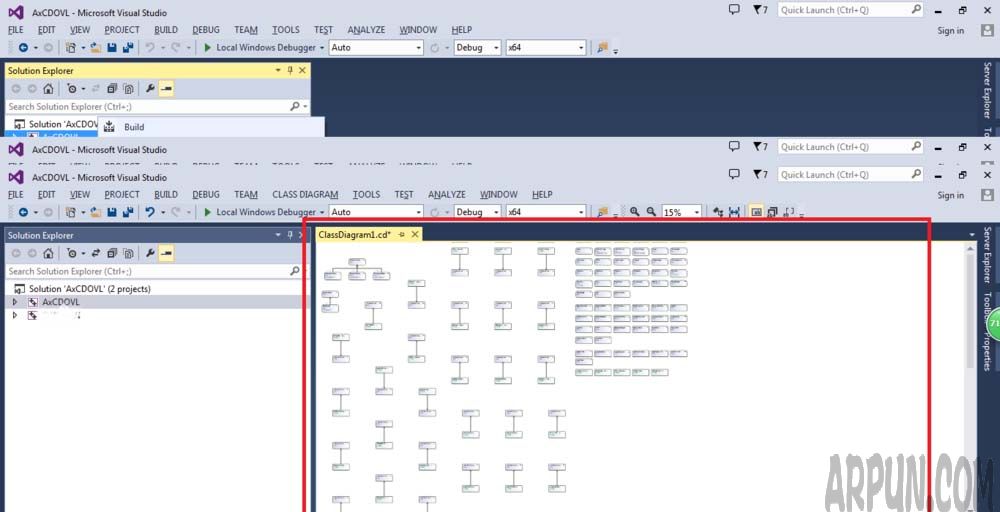The height and width of the screenshot is (512, 1000).
Task: Click Home icon in yellow Solution Explorer, top window
Action: pyautogui.click(x=48, y=89)
